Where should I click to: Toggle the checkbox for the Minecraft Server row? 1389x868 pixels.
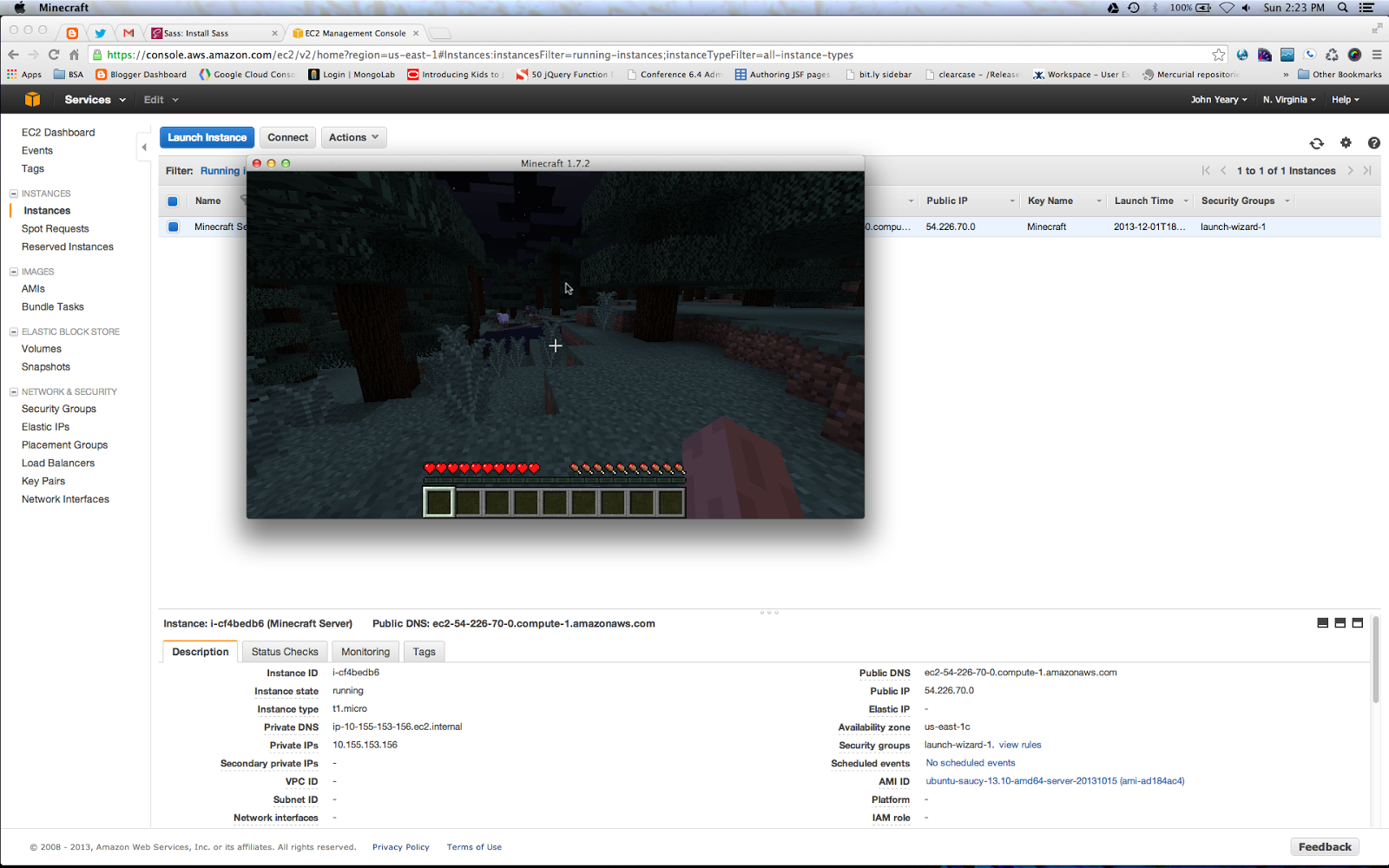click(x=173, y=227)
